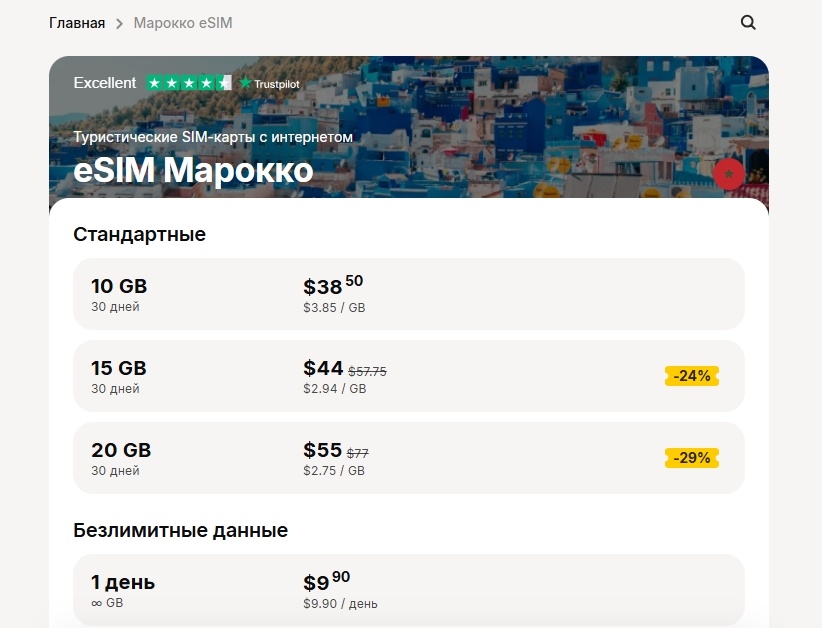822x628 pixels.
Task: Go to the Главная breadcrumb link
Action: pyautogui.click(x=77, y=22)
